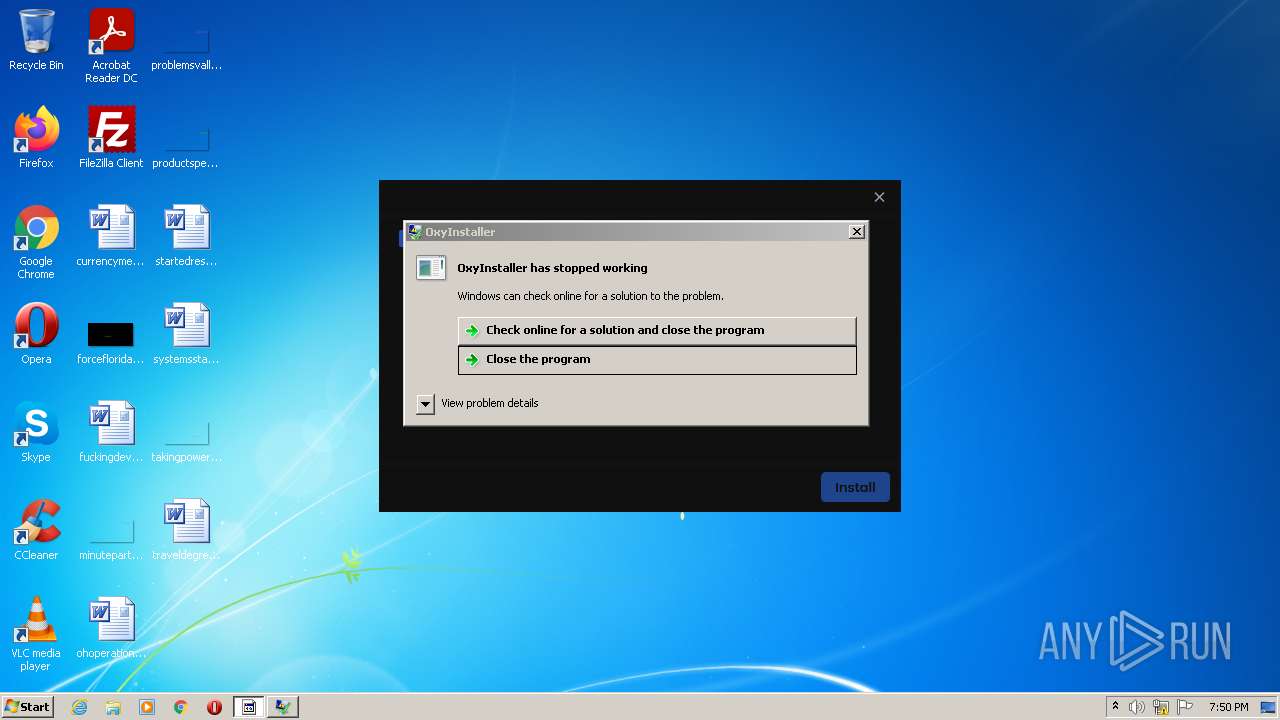1280x720 pixels.
Task: Open CCleaner desktop shortcut
Action: coord(36,530)
